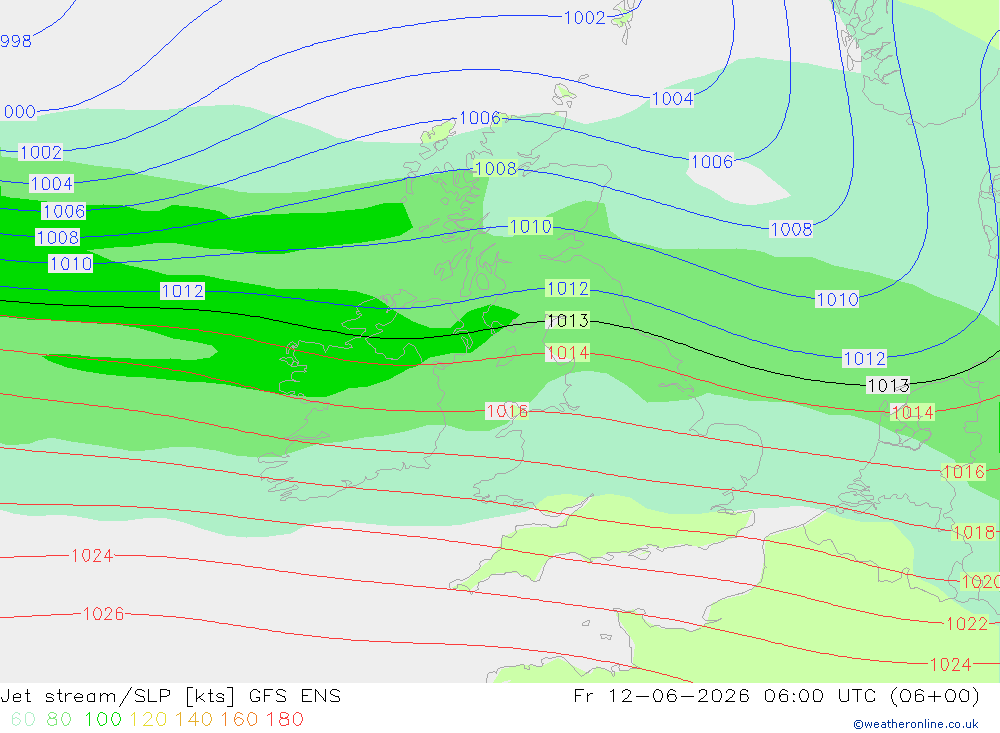
Task: Select the '06:00 UTC (06+00)' time text
Action: coord(871,696)
